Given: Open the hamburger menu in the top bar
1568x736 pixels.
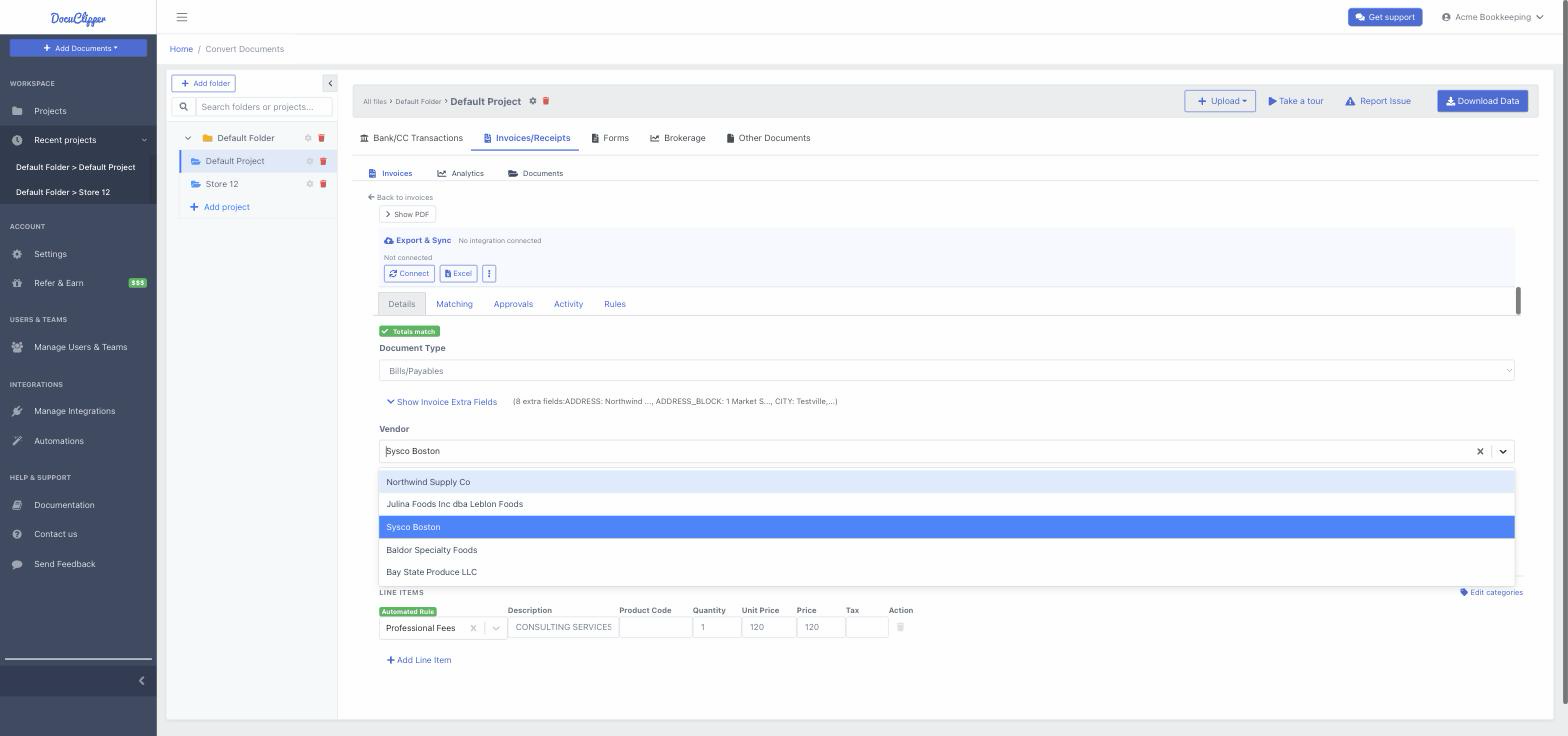Looking at the screenshot, I should [x=182, y=17].
